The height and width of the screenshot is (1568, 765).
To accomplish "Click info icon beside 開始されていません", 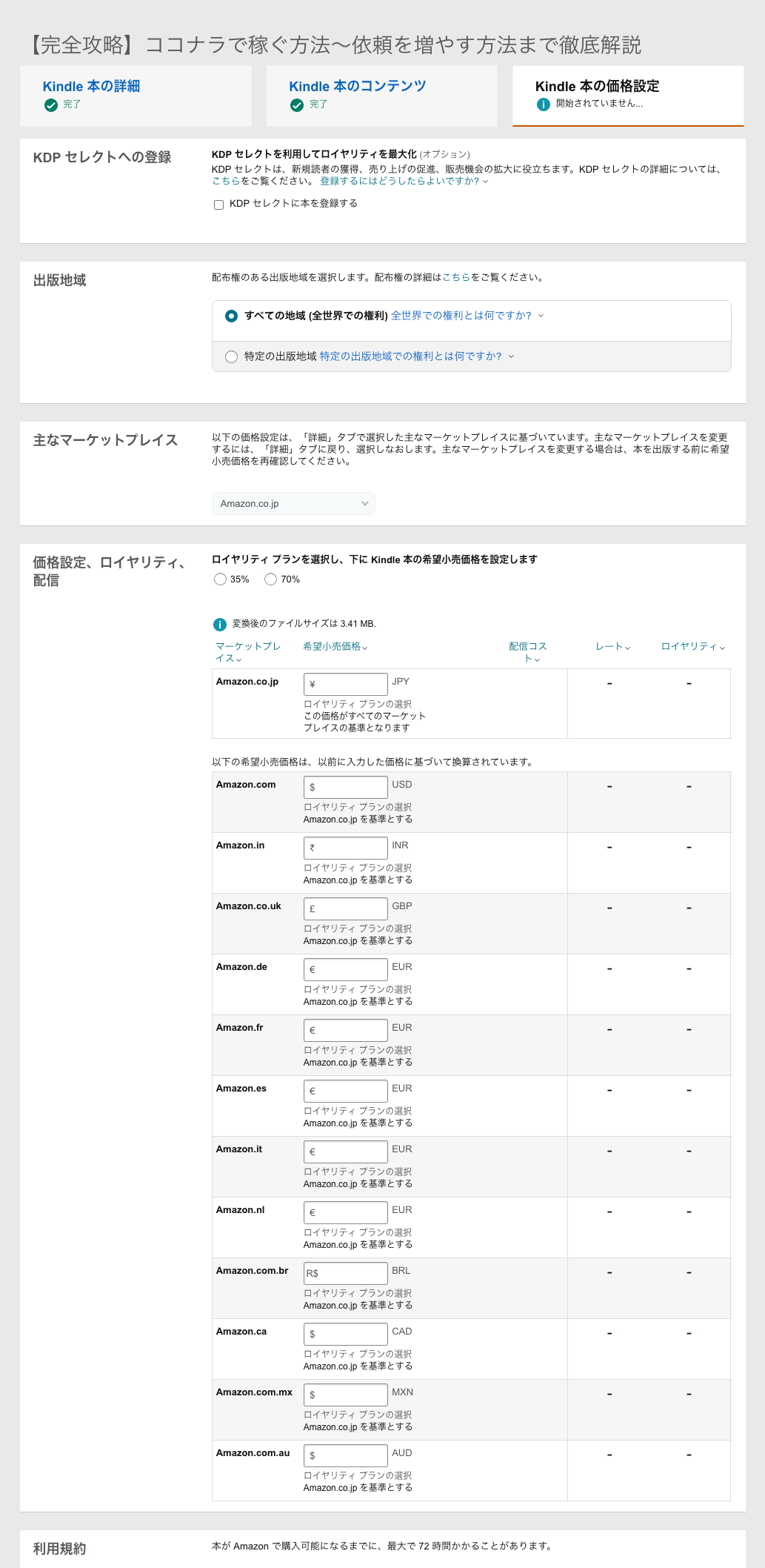I will tap(544, 104).
